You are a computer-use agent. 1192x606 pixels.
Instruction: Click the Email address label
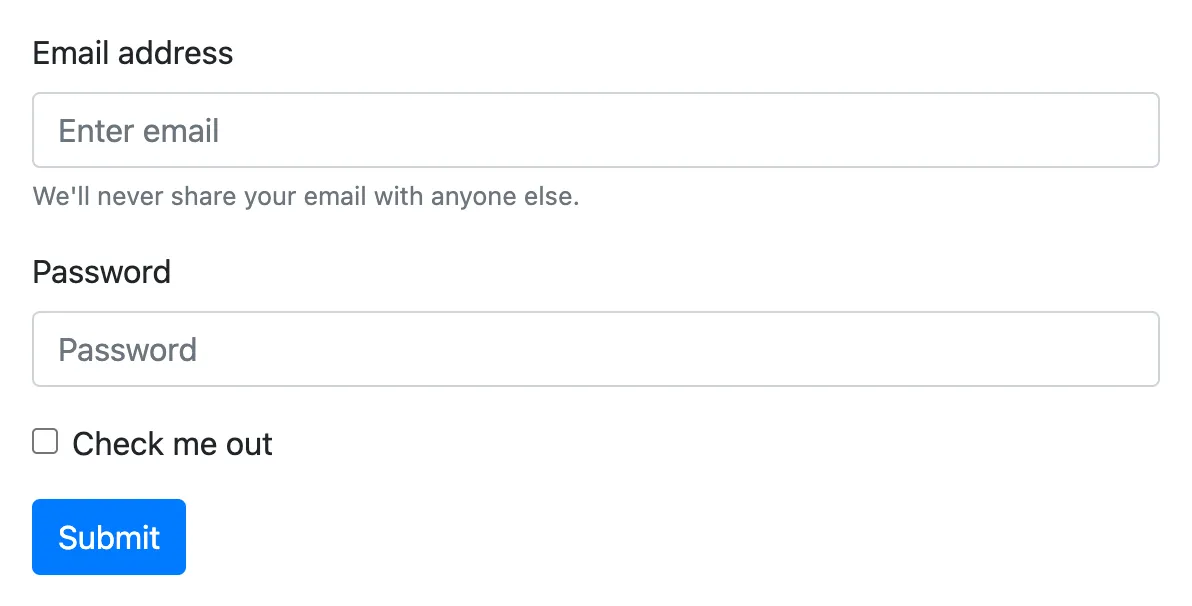(x=132, y=53)
